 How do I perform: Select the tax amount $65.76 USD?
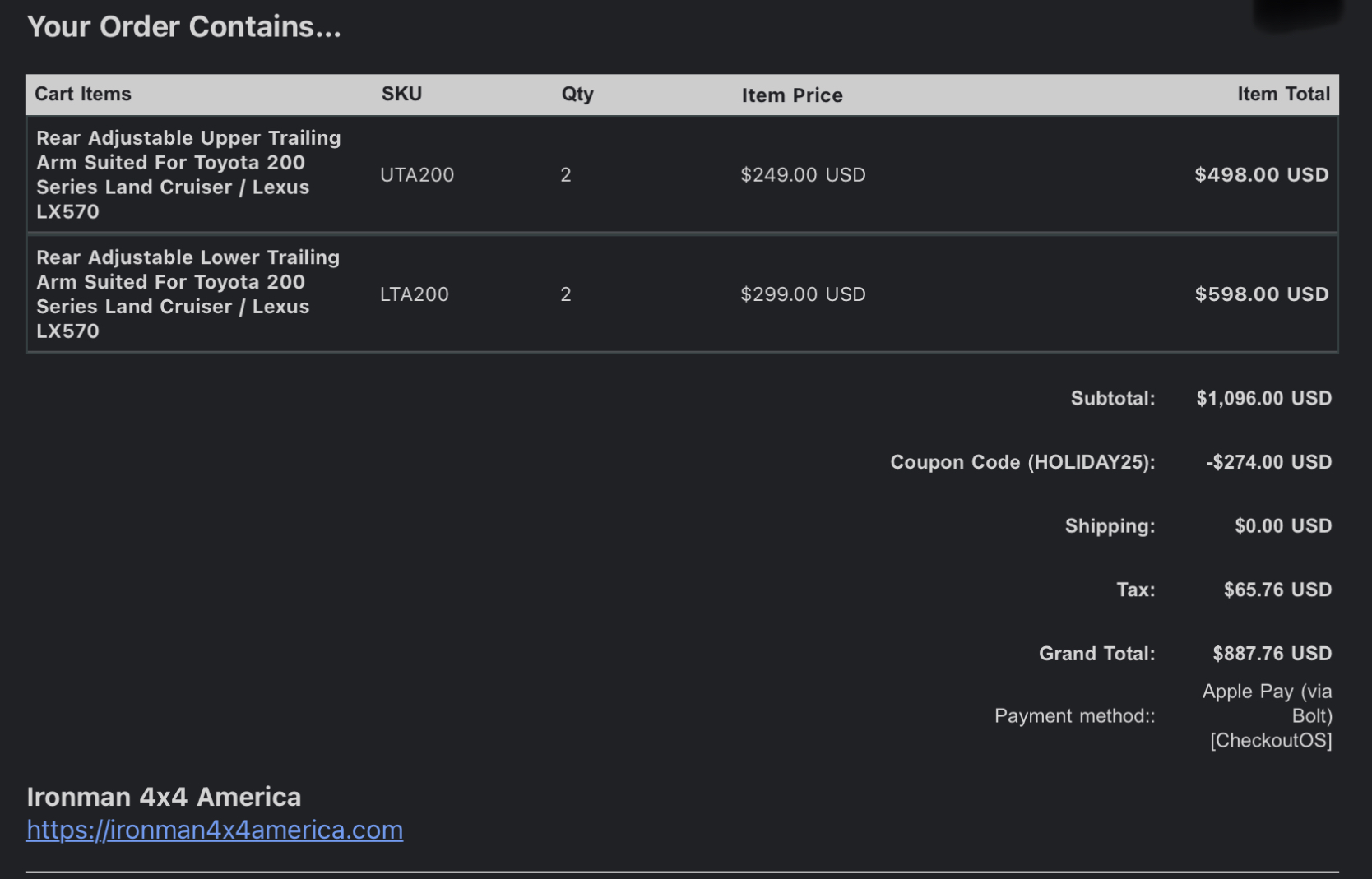(1277, 590)
